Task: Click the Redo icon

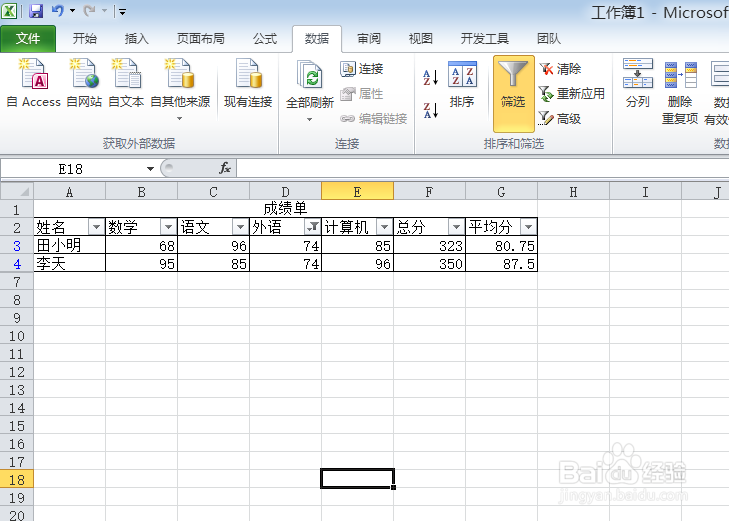Action: point(89,11)
